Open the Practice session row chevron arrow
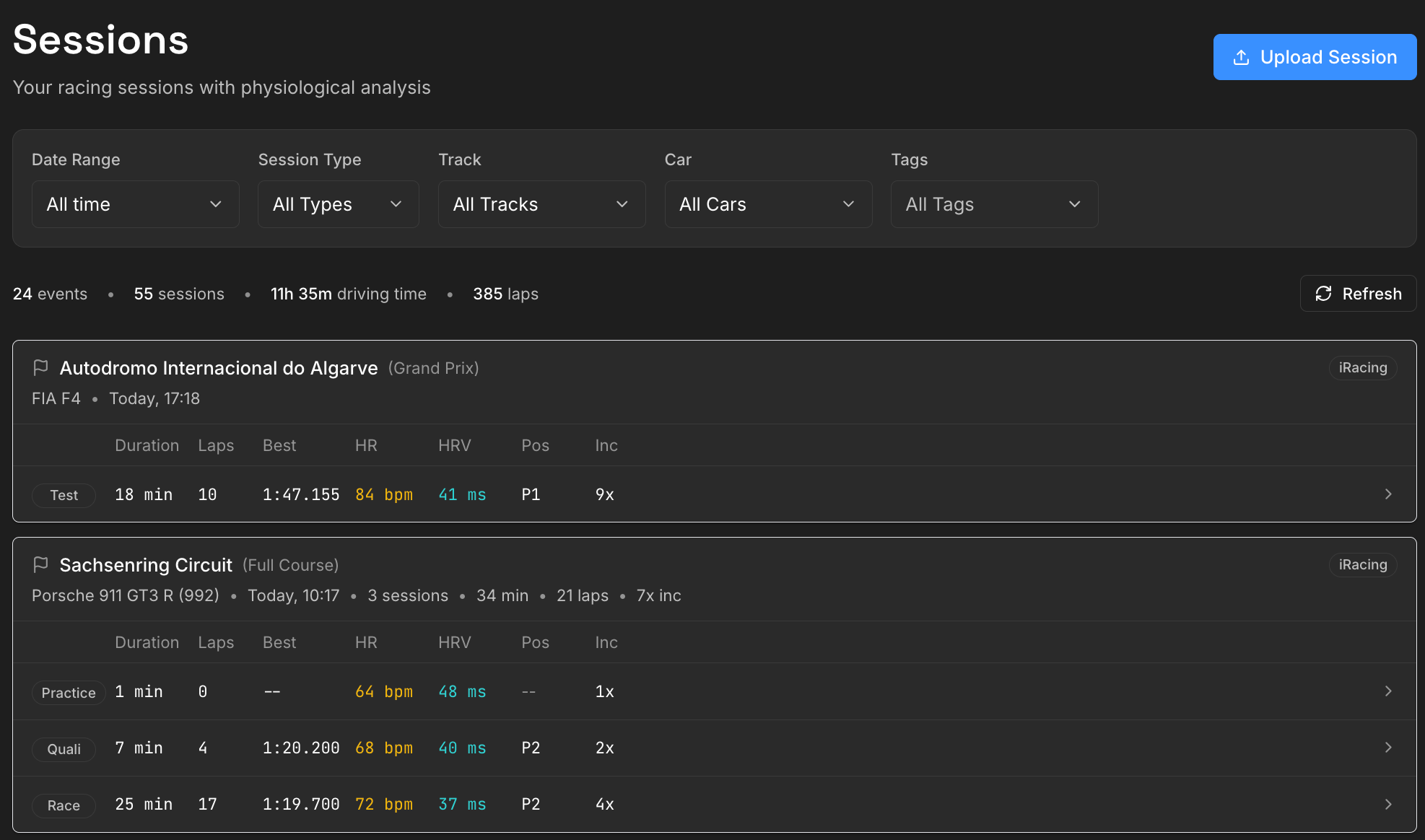This screenshot has height=840, width=1425. (x=1388, y=691)
